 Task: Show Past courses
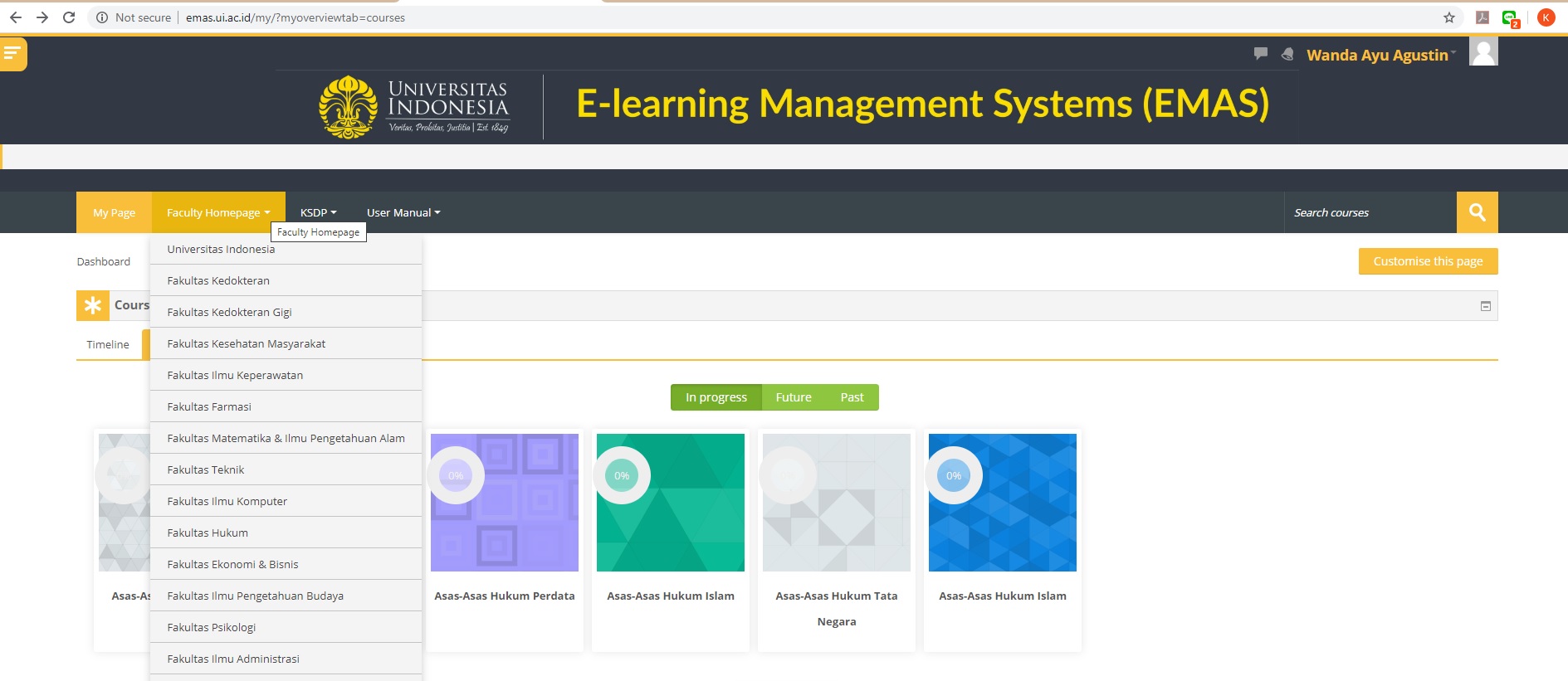pos(852,397)
